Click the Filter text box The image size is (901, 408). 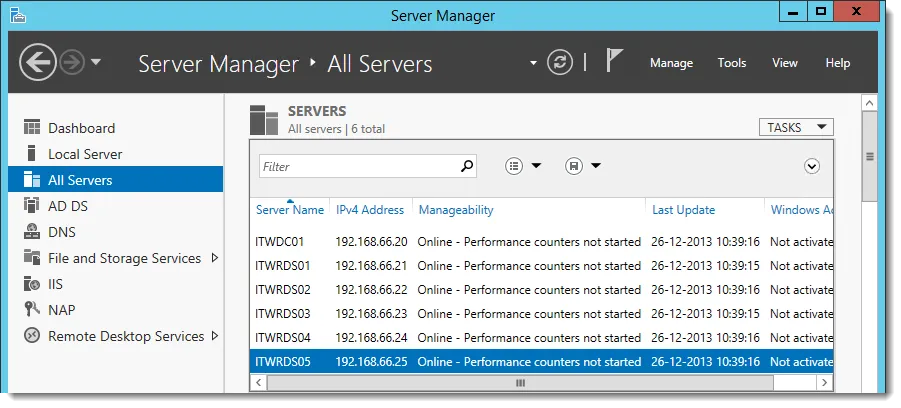point(368,166)
